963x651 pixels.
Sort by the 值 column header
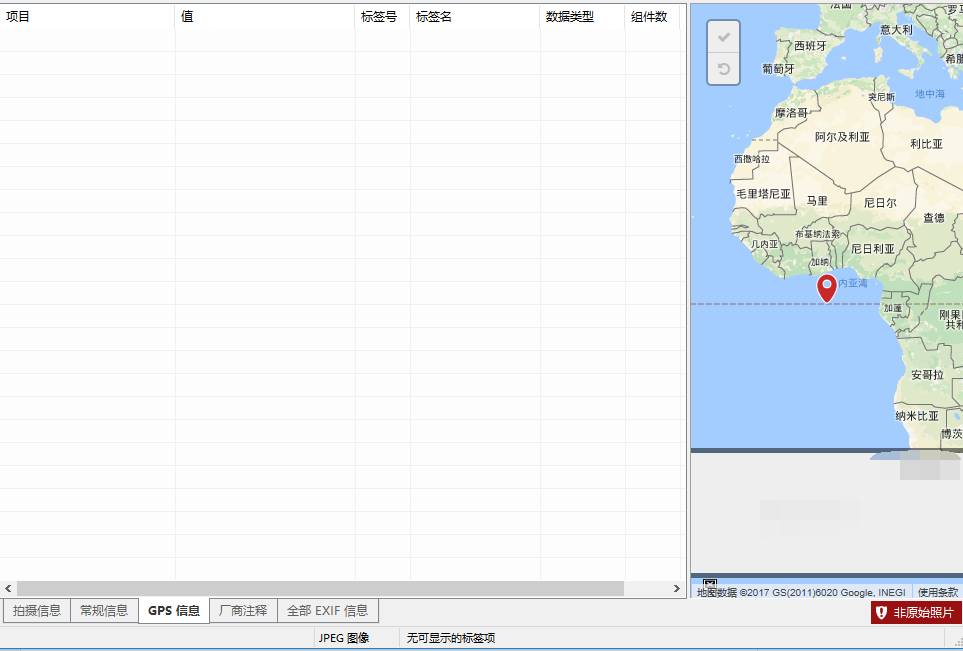click(x=185, y=16)
